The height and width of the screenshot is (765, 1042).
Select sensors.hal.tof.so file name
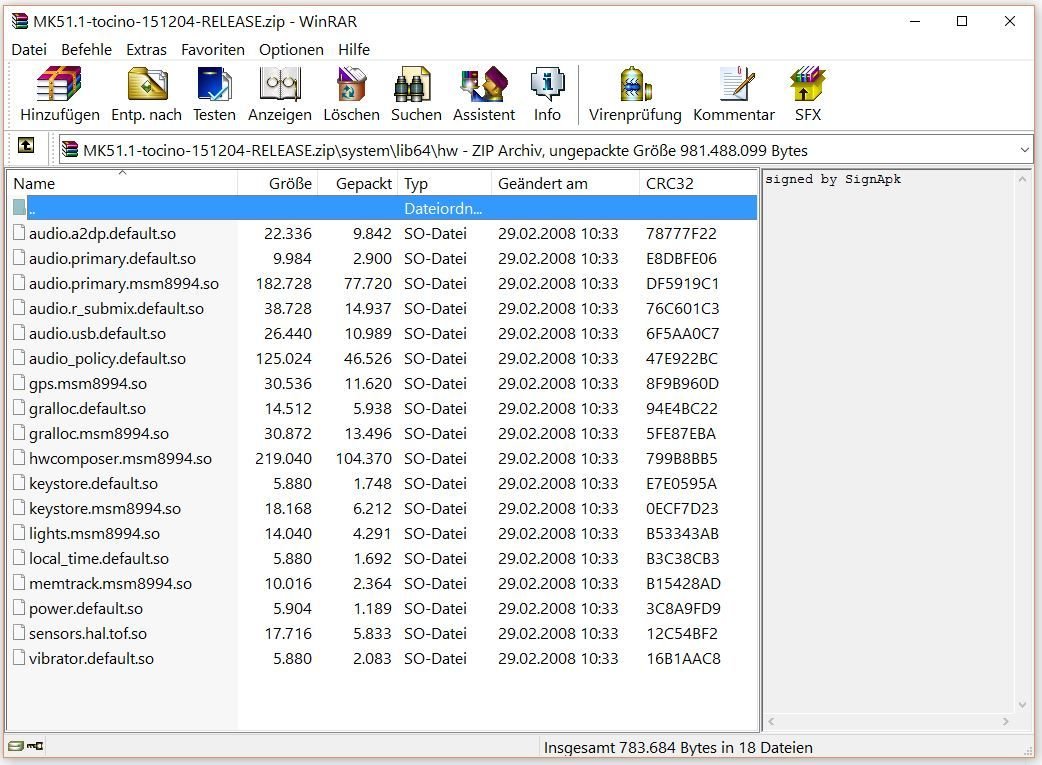(88, 633)
